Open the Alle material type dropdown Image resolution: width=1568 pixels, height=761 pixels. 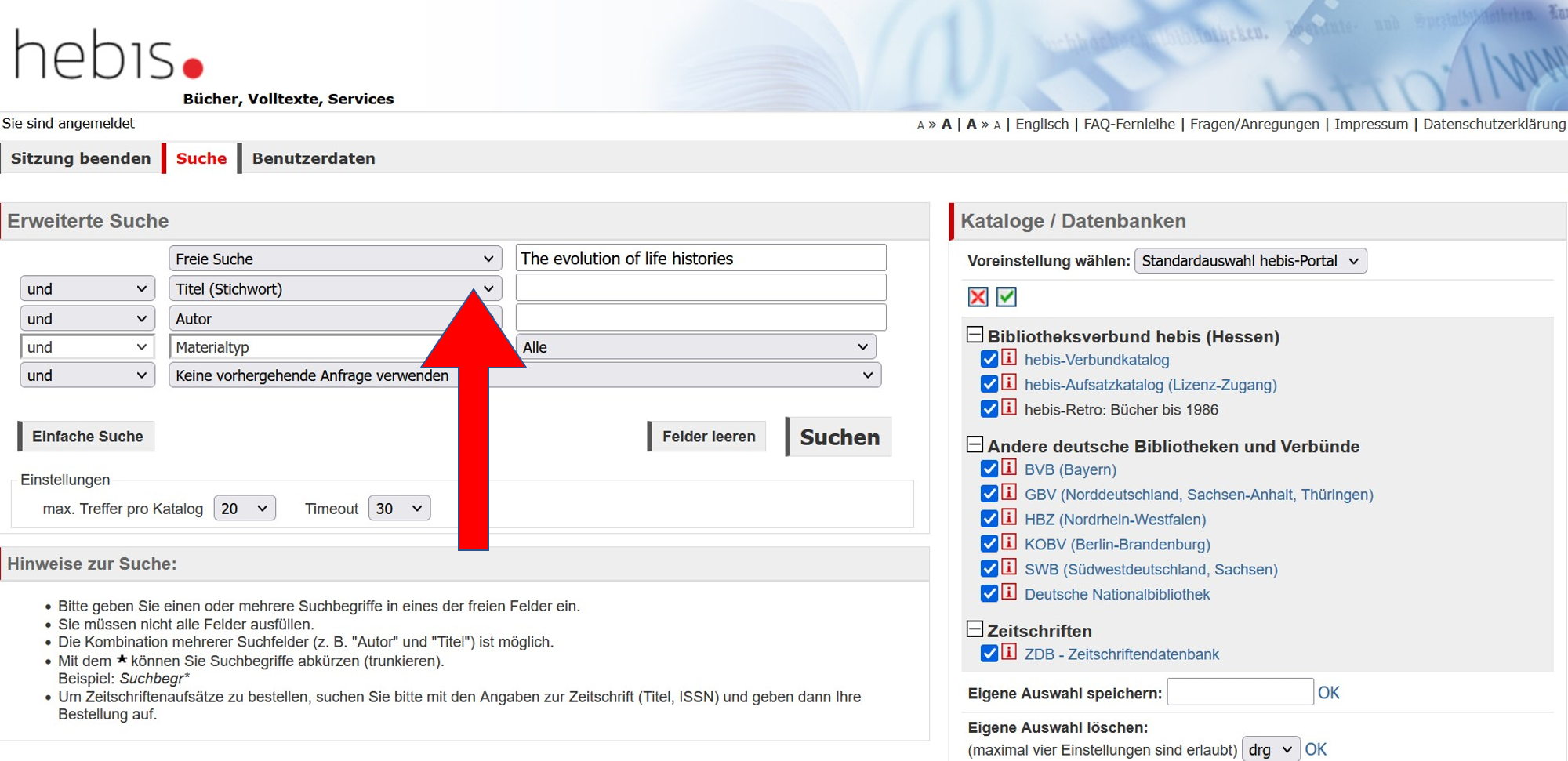[695, 346]
